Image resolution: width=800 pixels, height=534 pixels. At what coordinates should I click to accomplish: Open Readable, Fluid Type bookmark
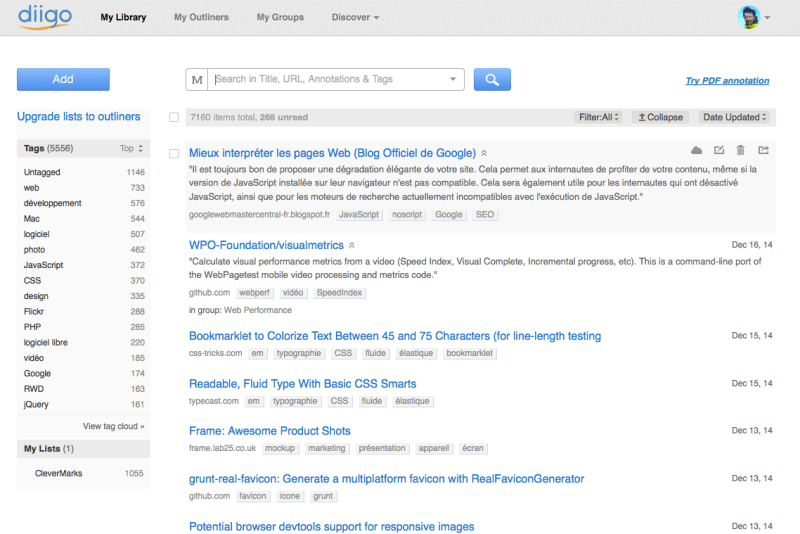303,384
